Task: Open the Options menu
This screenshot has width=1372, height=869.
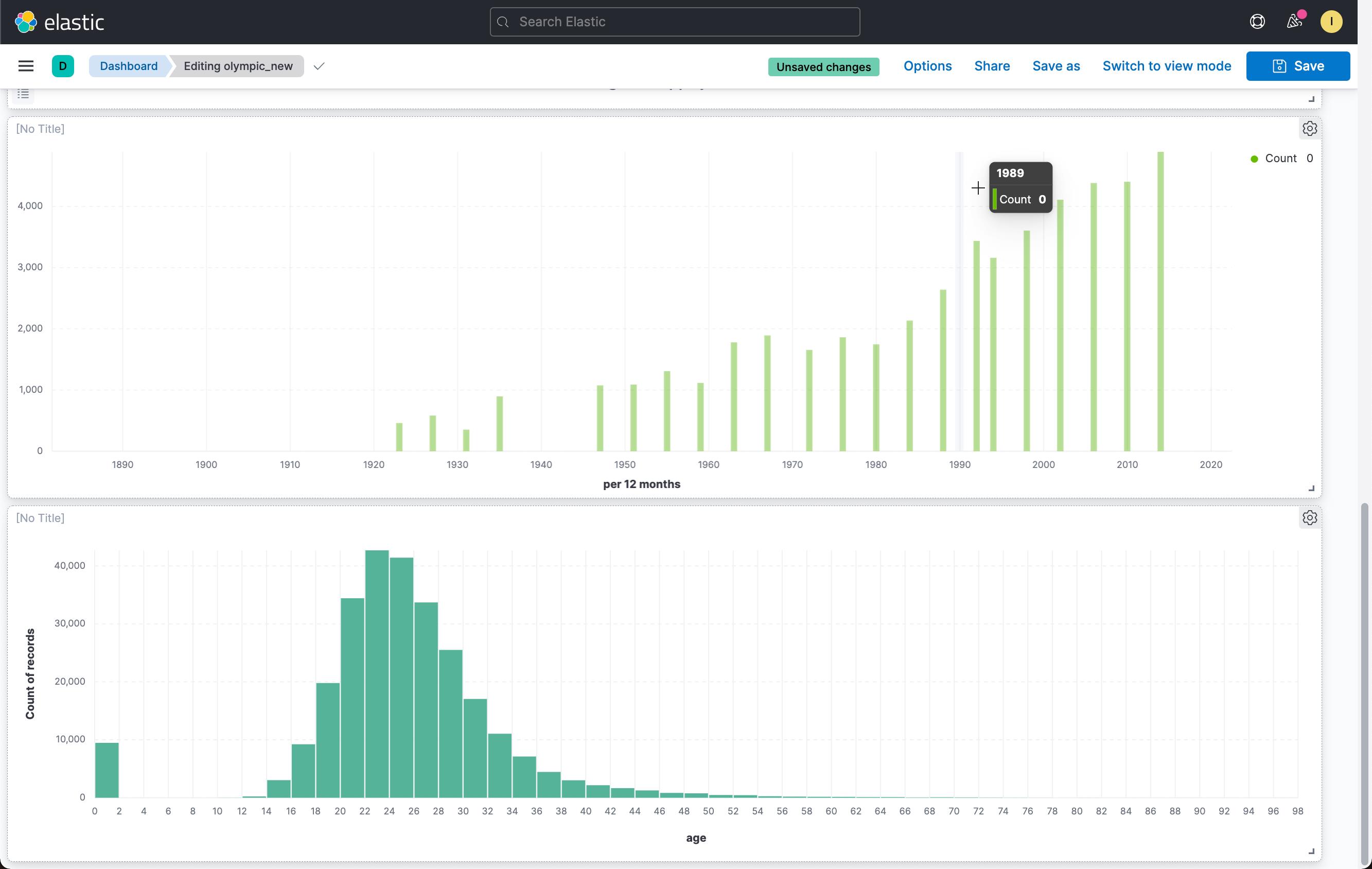Action: (927, 66)
